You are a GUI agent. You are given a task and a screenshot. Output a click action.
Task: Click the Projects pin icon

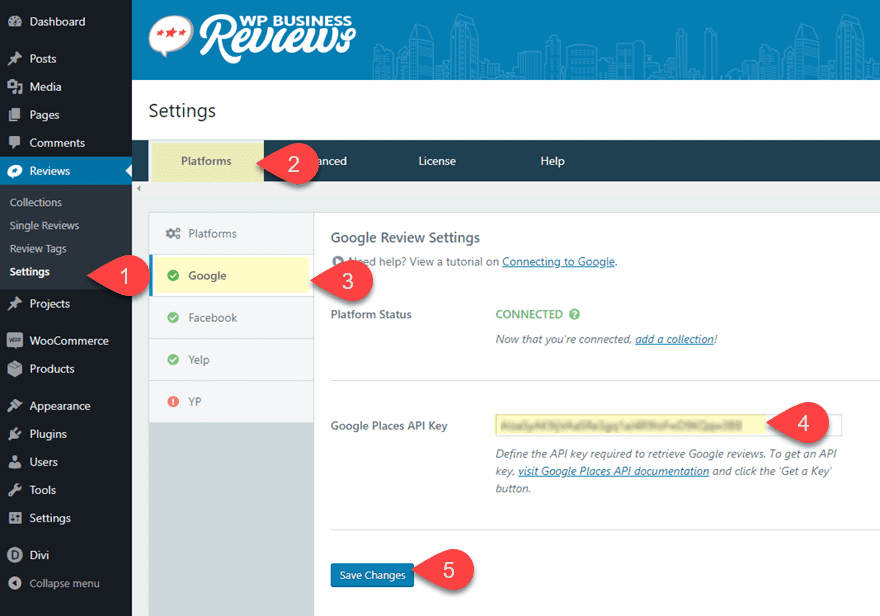click(15, 304)
